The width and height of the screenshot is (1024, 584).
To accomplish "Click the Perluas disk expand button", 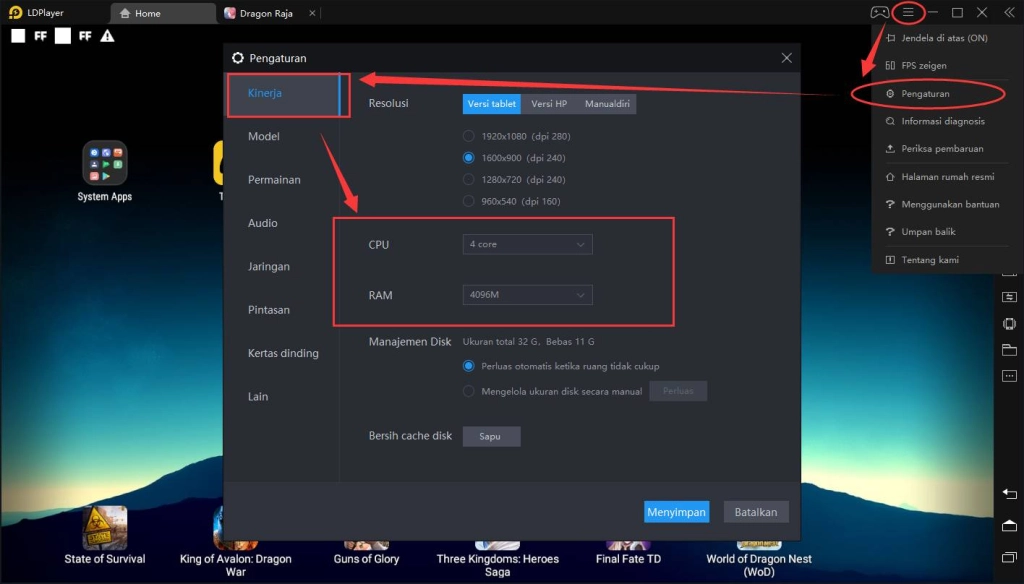I will [x=678, y=391].
